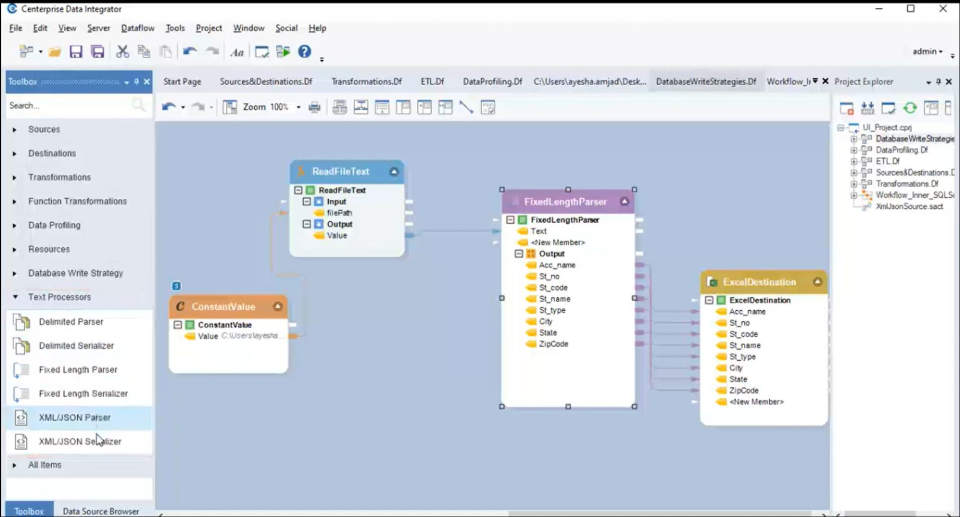Collapse the ReadFileText object header arrow
This screenshot has height=517, width=960.
(394, 172)
